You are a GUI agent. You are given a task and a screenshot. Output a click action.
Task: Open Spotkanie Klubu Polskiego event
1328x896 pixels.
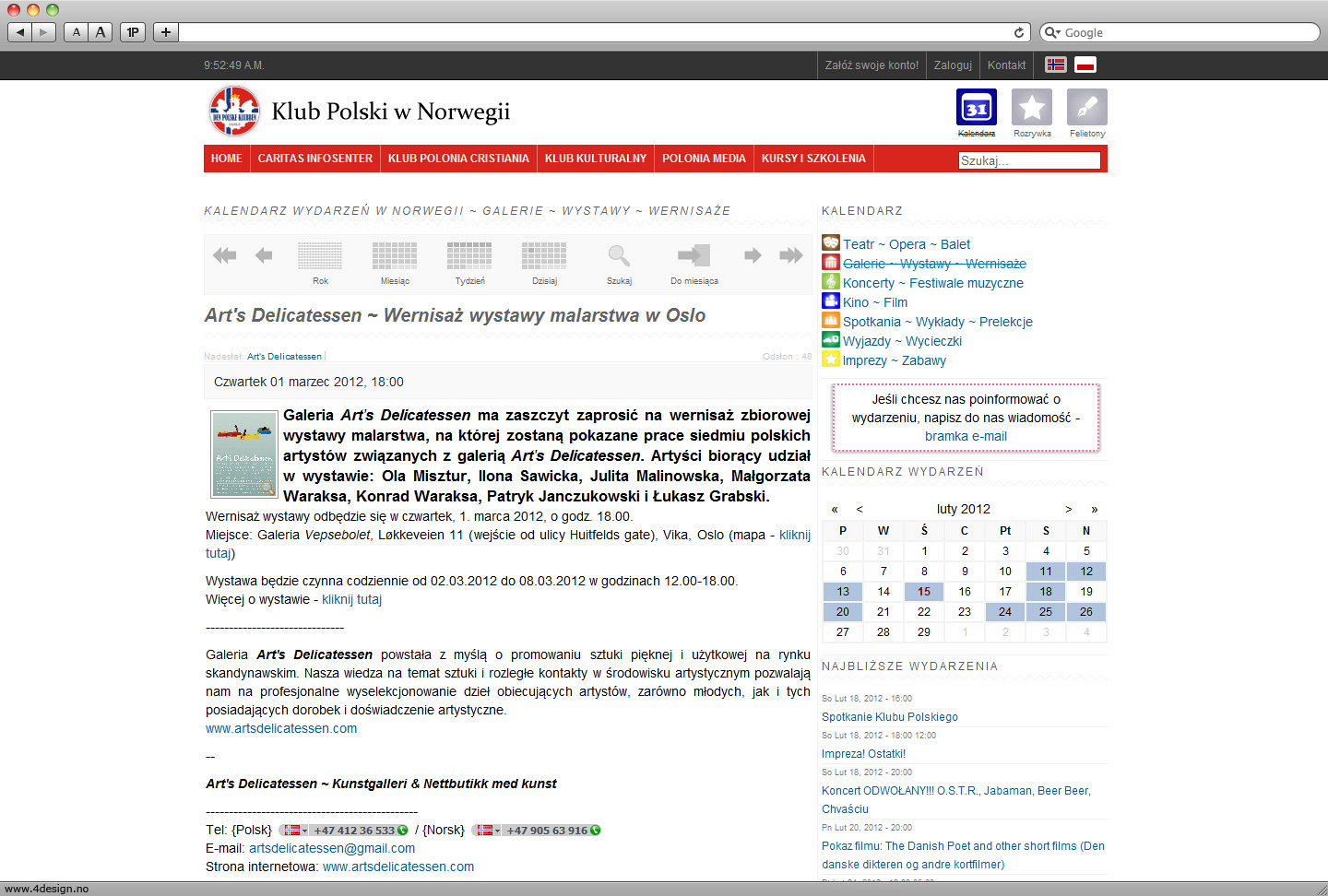[x=890, y=716]
